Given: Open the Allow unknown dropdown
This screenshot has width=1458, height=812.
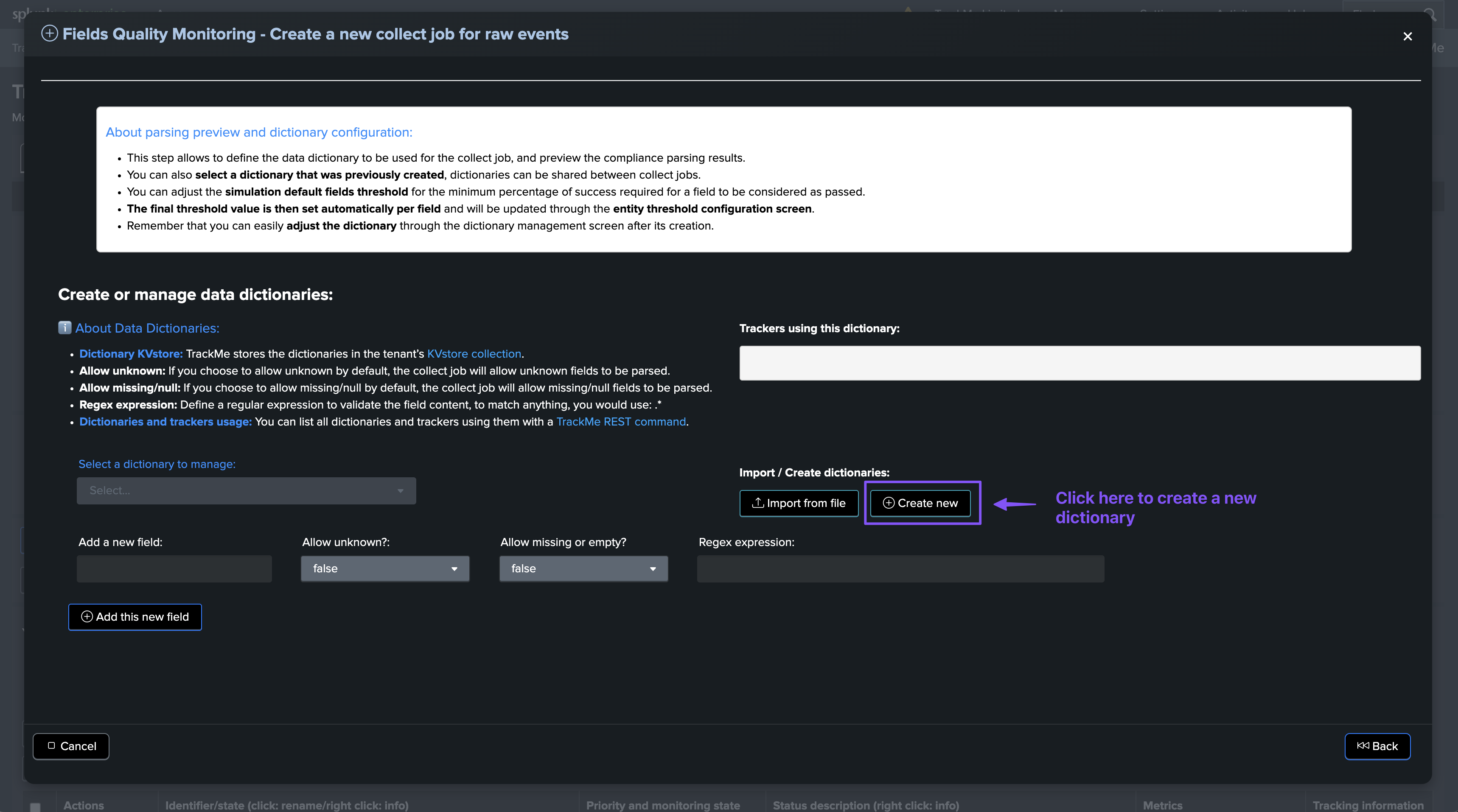Looking at the screenshot, I should [385, 568].
